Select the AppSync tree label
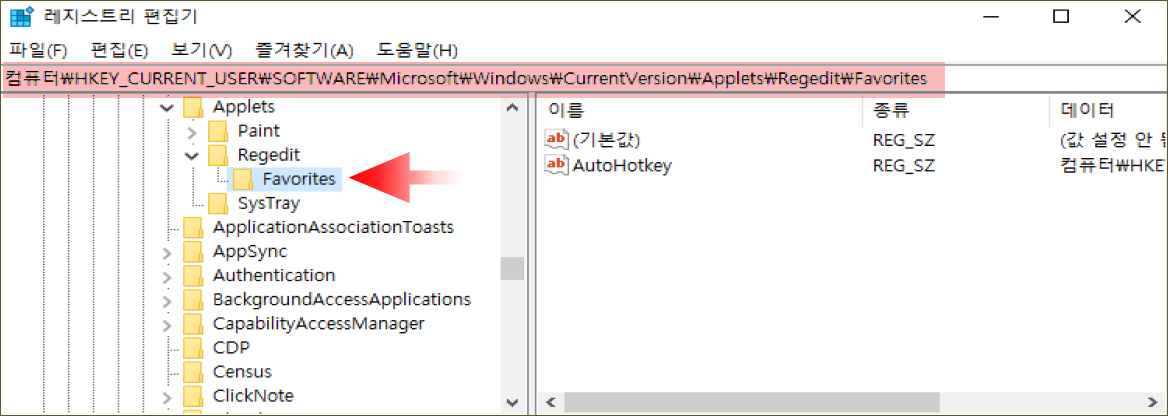Viewport: 1168px width, 416px height. tap(250, 252)
